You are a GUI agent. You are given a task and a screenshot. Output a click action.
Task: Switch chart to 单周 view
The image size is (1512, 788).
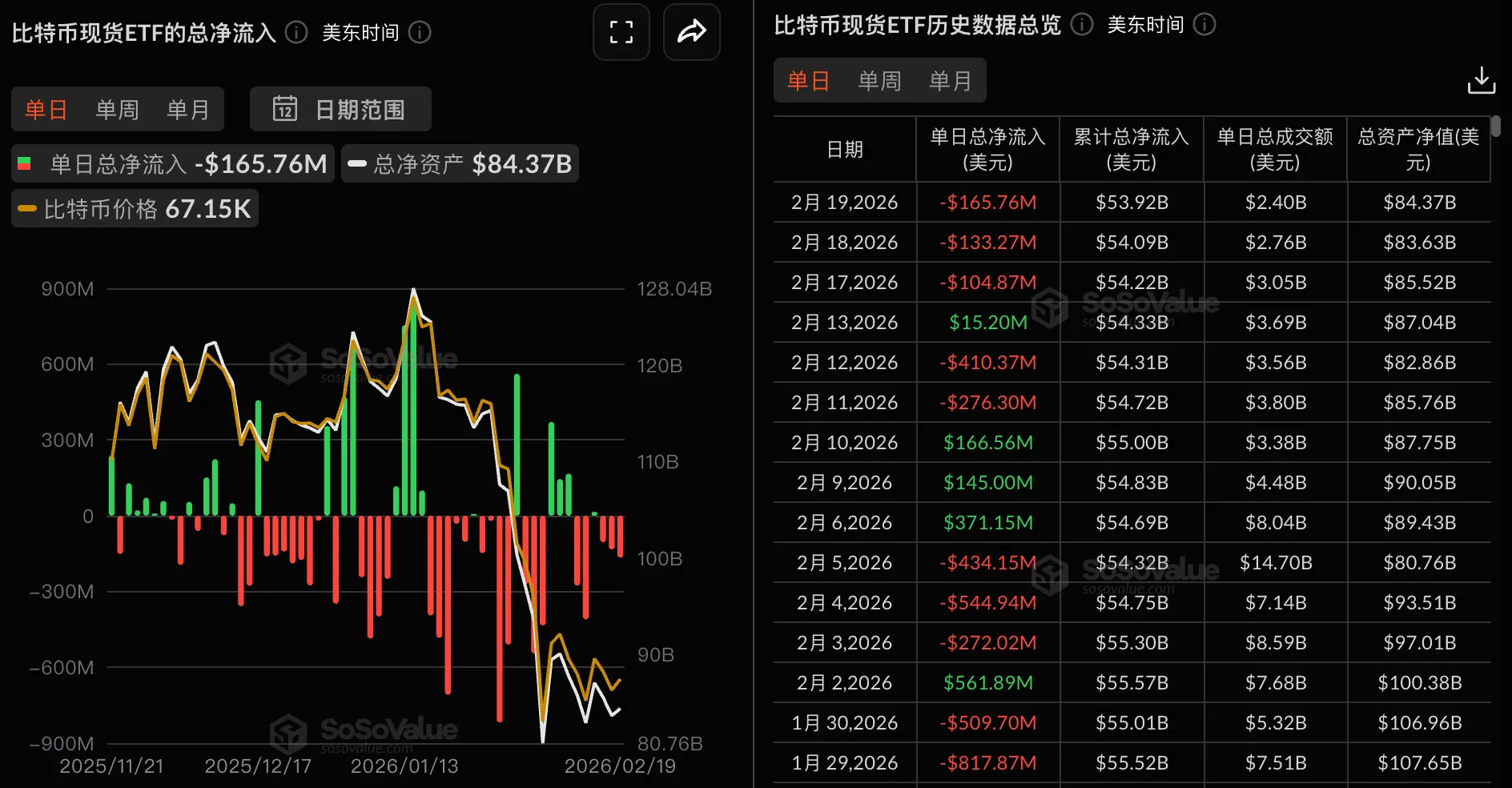click(117, 109)
